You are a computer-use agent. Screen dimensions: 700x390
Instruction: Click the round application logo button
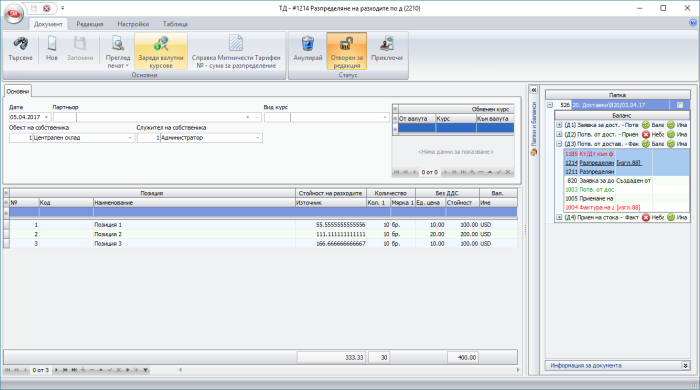(13, 14)
